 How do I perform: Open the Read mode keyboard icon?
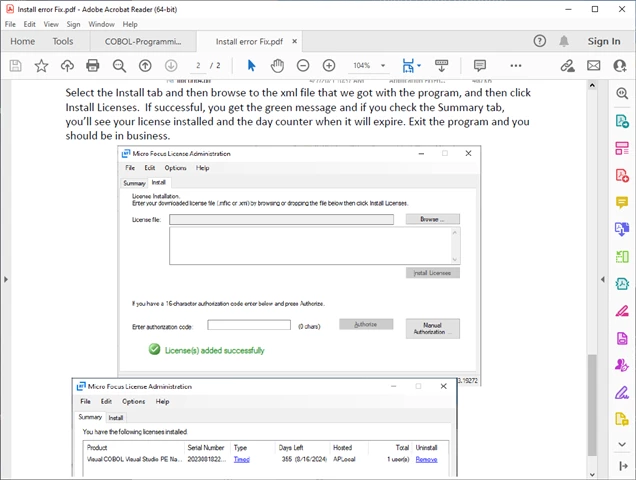(441, 65)
